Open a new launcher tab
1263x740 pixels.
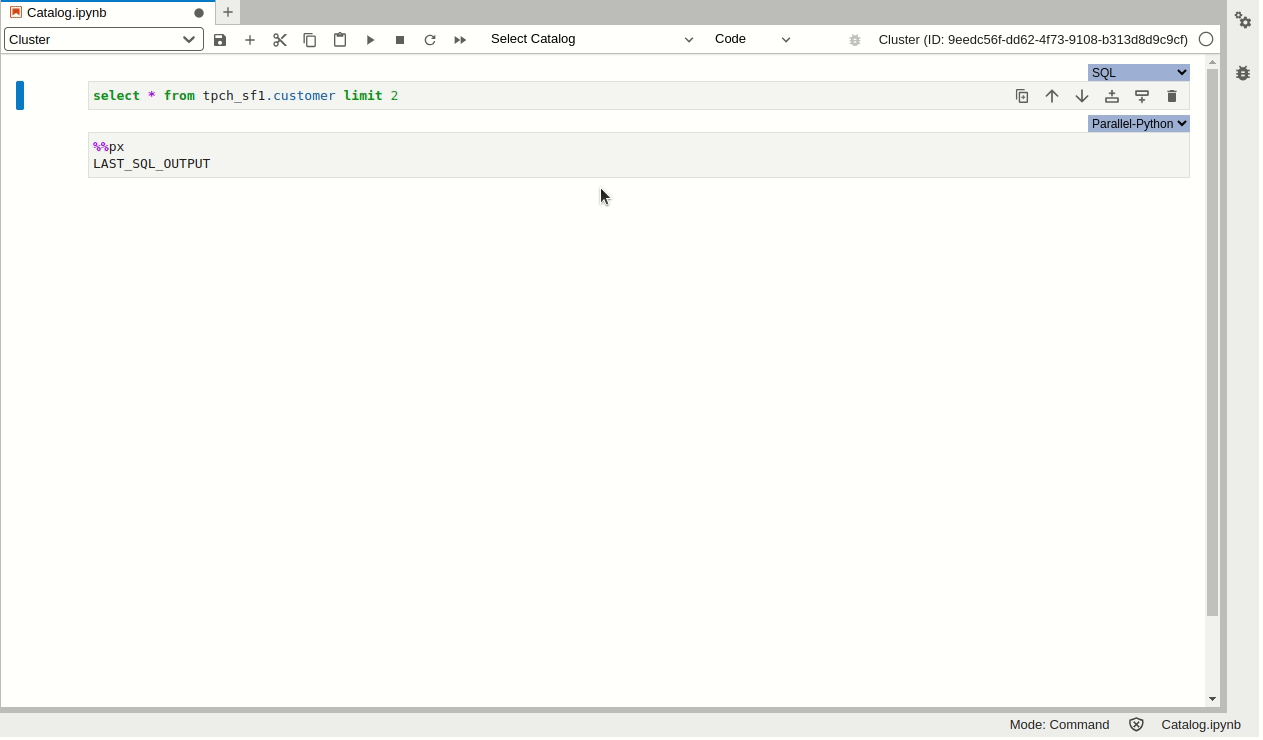pyautogui.click(x=228, y=13)
